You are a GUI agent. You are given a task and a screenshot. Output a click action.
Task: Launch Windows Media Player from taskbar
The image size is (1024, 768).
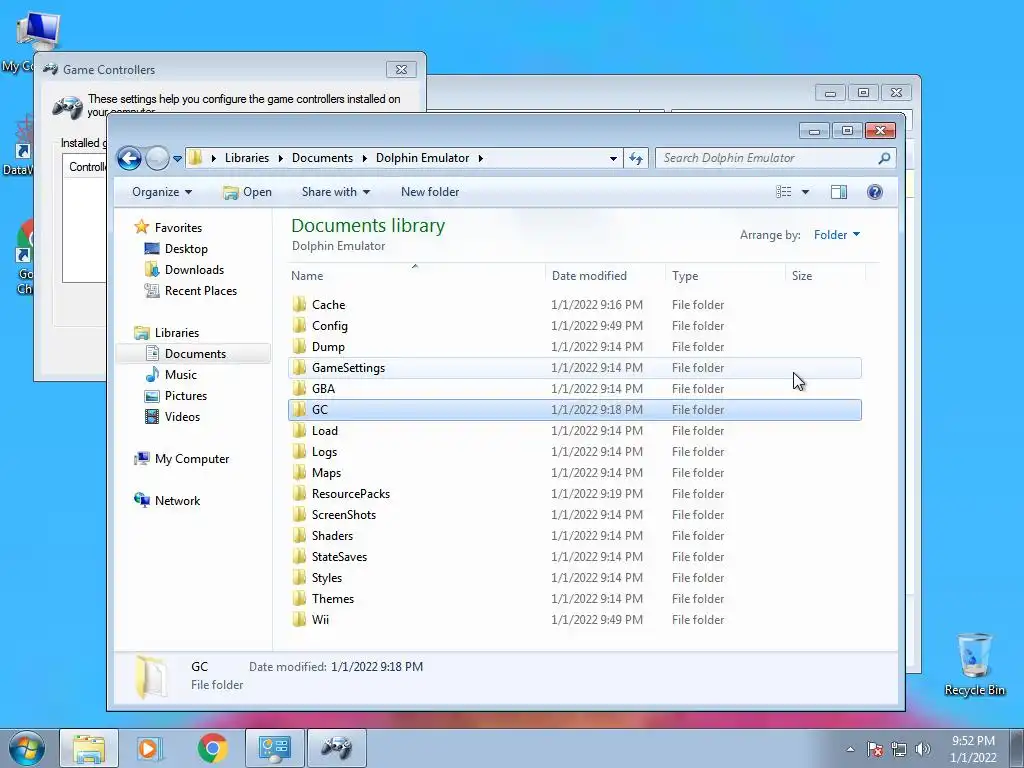150,748
